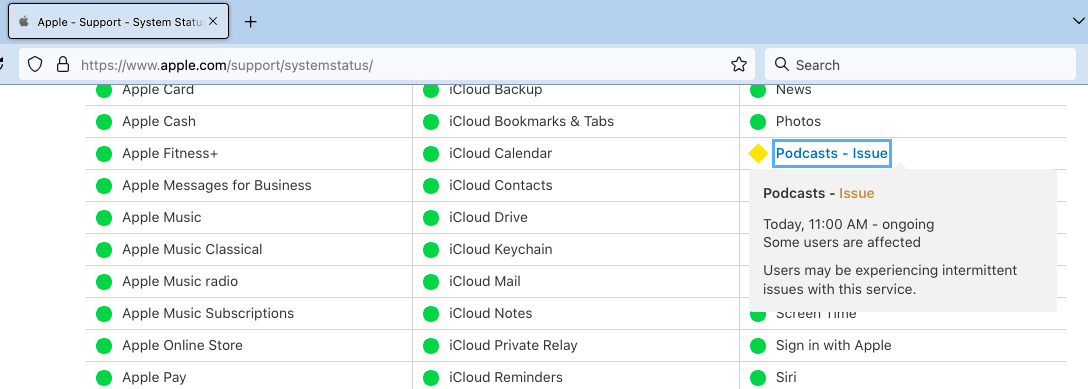Viewport: 1088px width, 389px height.
Task: Open the list all tabs chevron
Action: coord(1078,21)
